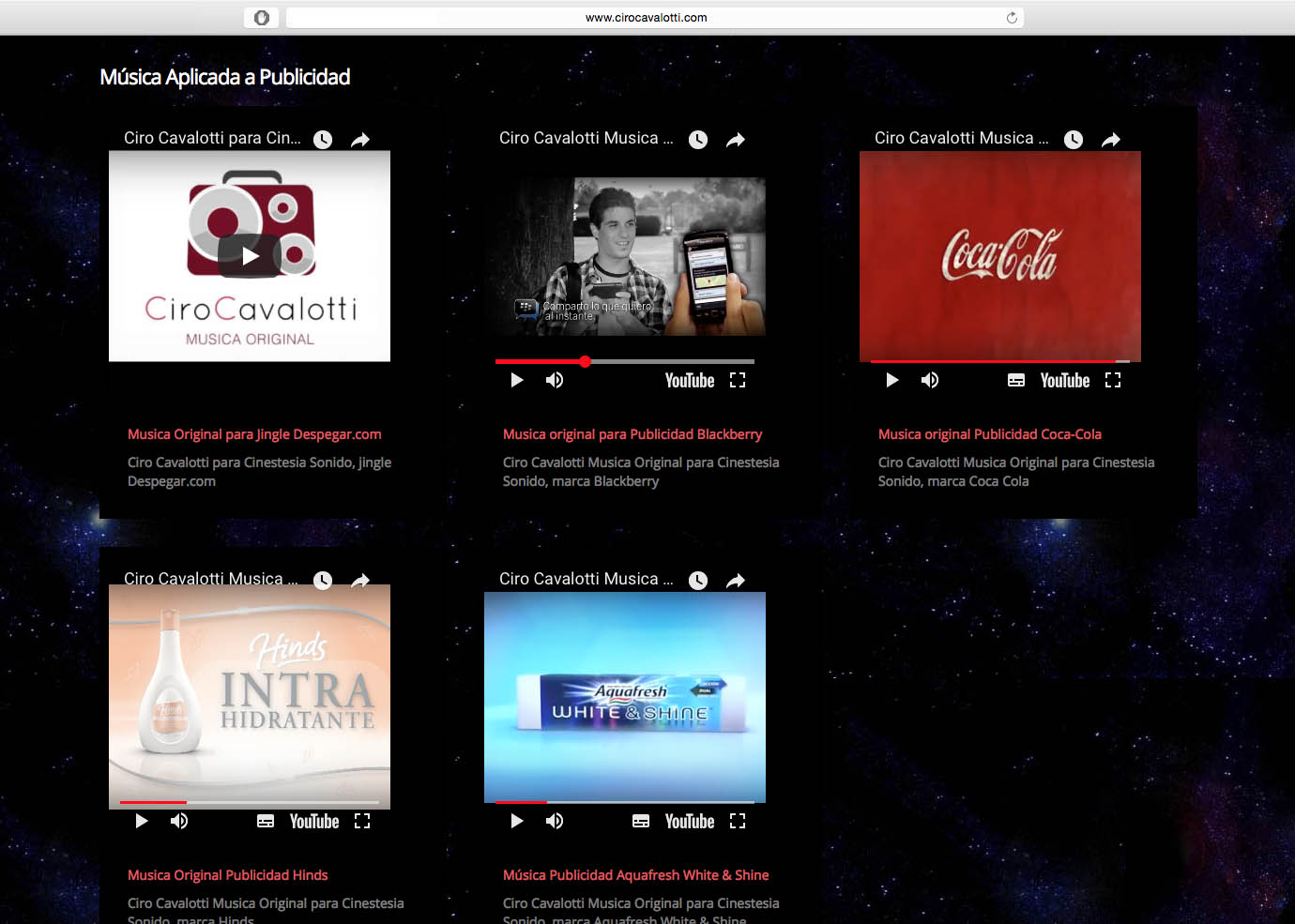The height and width of the screenshot is (924, 1295).
Task: Expand the Aquafresh video to fullscreen
Action: point(738,821)
